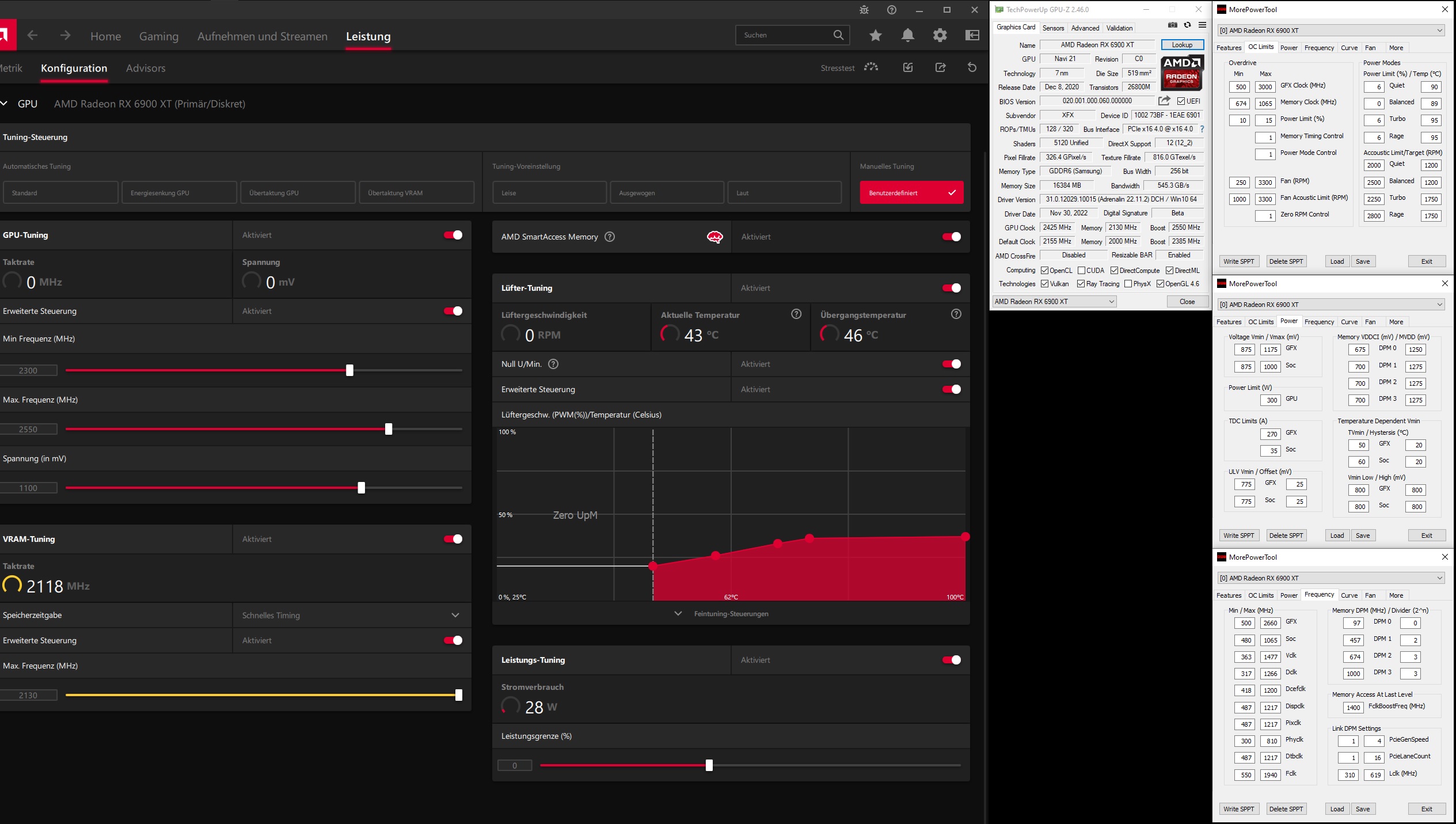Screen dimensions: 1456x824
Task: Open AMD Software settings gear
Action: click(x=940, y=36)
